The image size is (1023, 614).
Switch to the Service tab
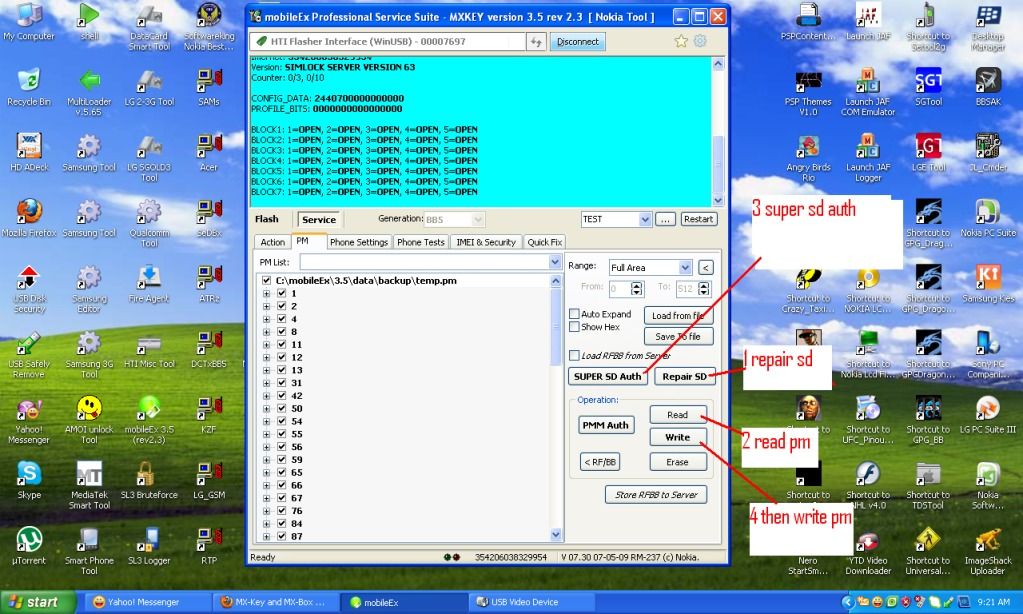point(319,220)
